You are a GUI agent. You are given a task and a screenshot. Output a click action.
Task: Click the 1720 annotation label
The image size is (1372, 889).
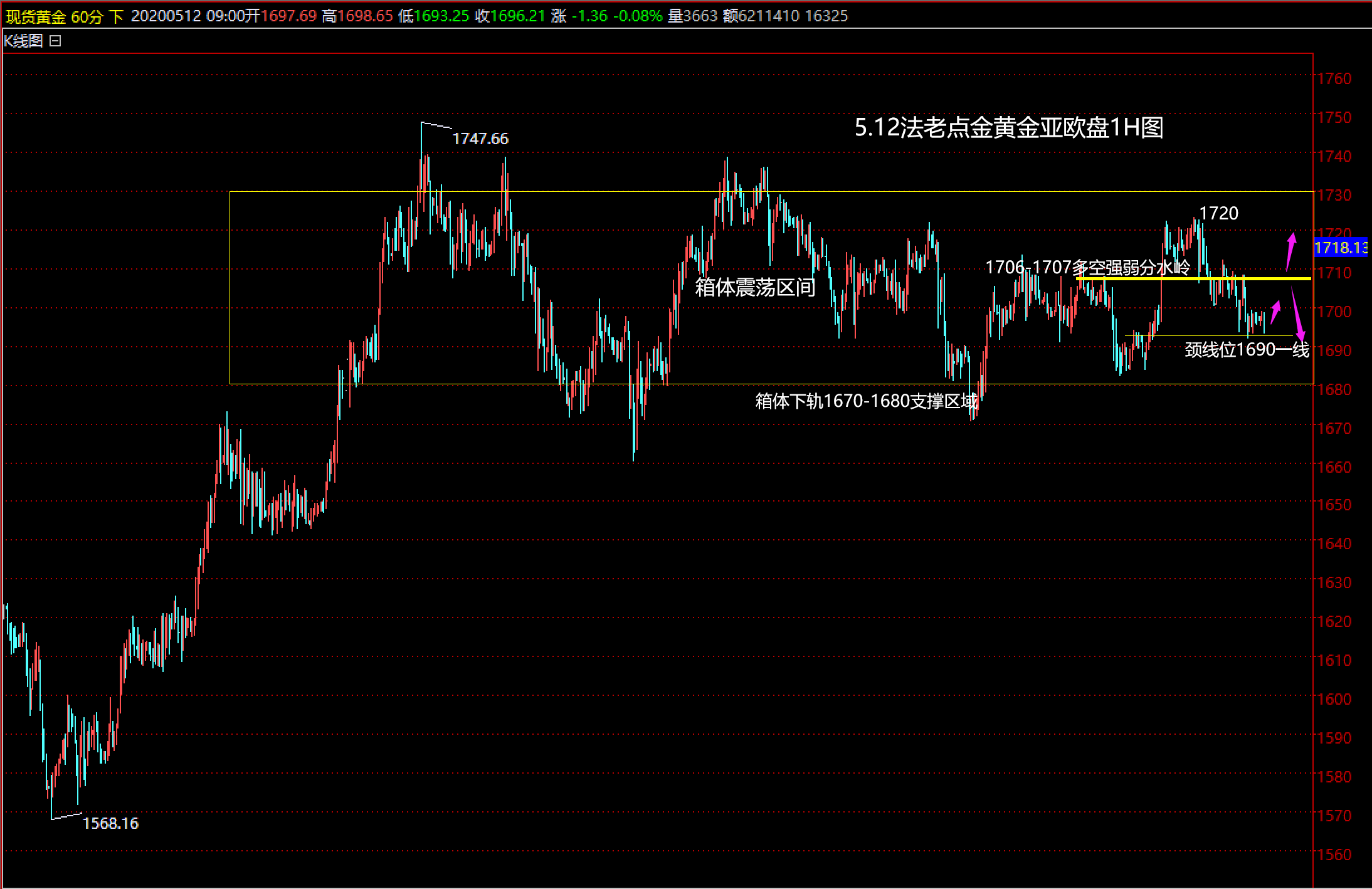1218,213
